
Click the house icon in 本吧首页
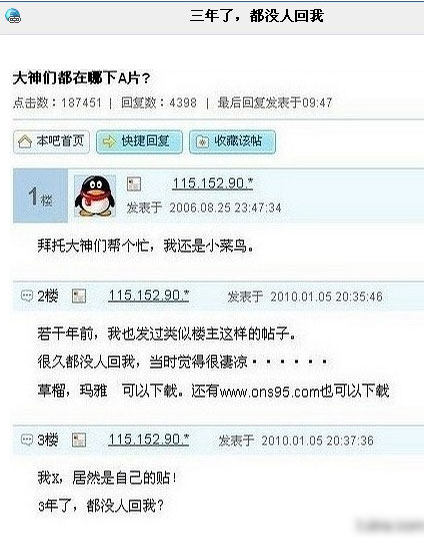(25, 142)
